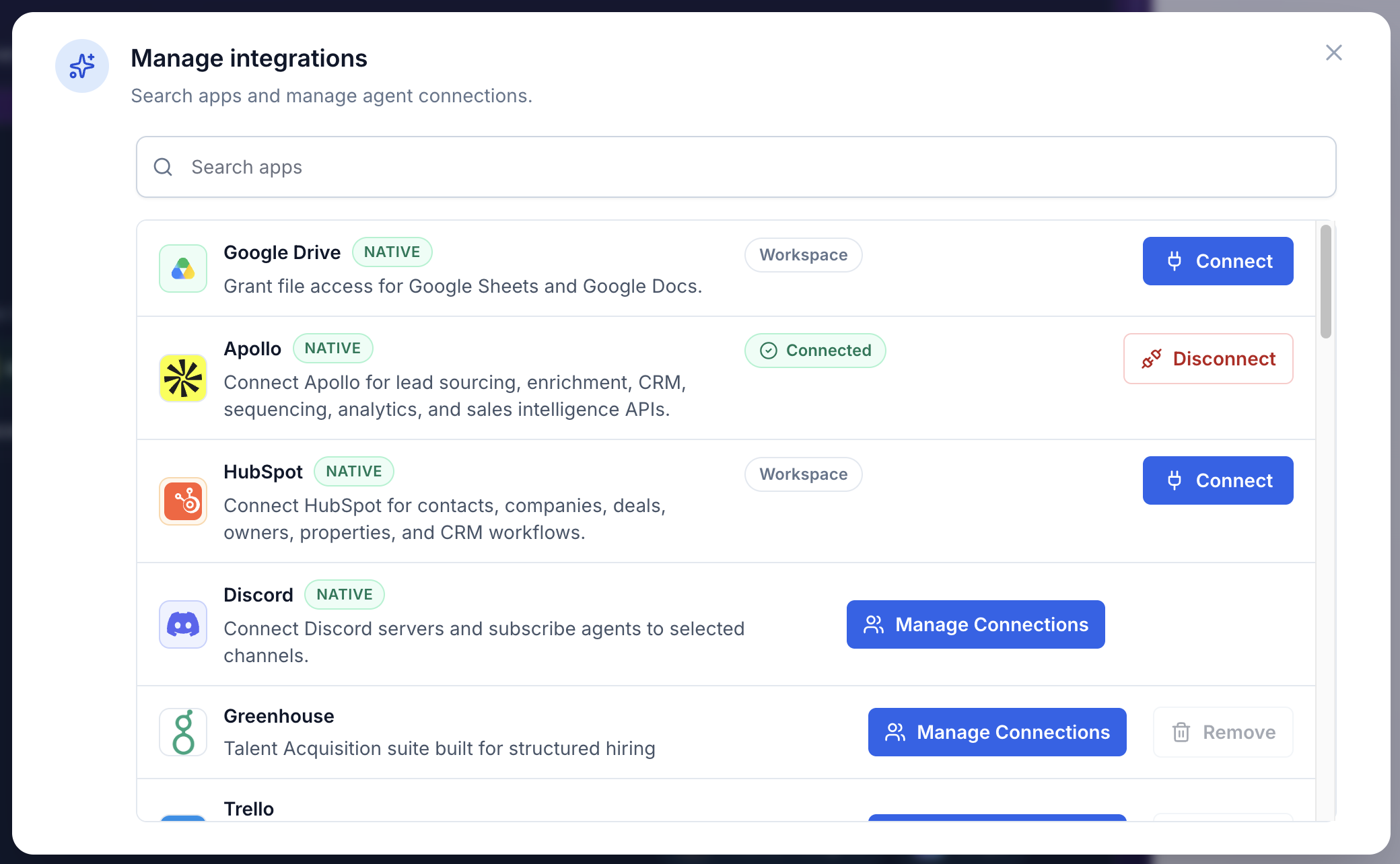Click the Apollo app icon
1400x864 pixels.
(x=183, y=378)
